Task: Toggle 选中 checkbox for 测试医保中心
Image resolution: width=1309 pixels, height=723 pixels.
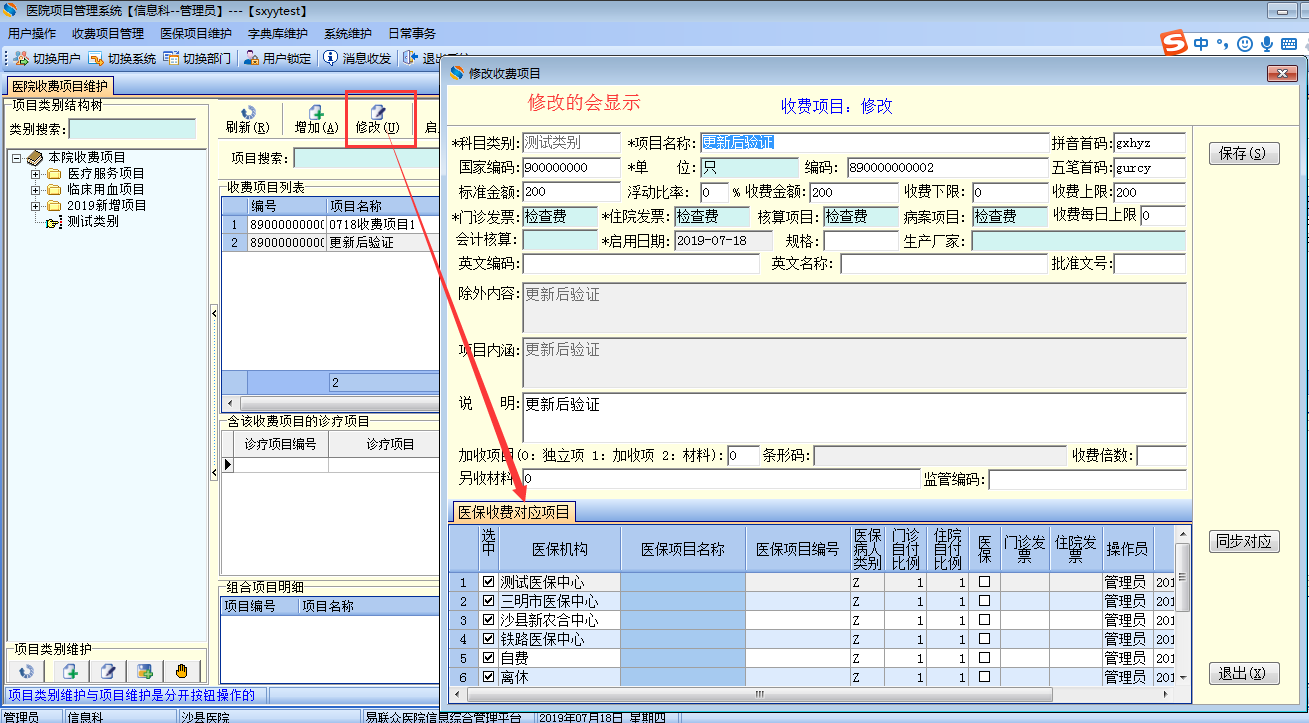Action: (x=488, y=582)
